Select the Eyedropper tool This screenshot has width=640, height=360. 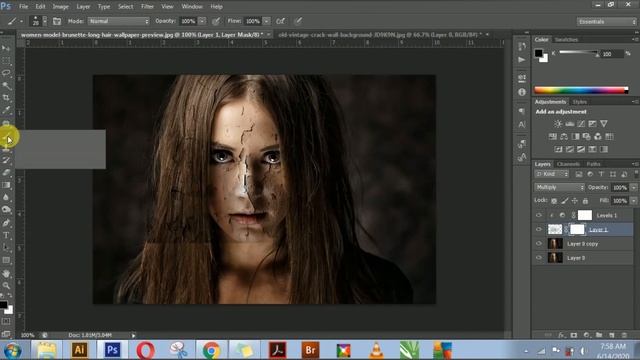(x=6, y=110)
